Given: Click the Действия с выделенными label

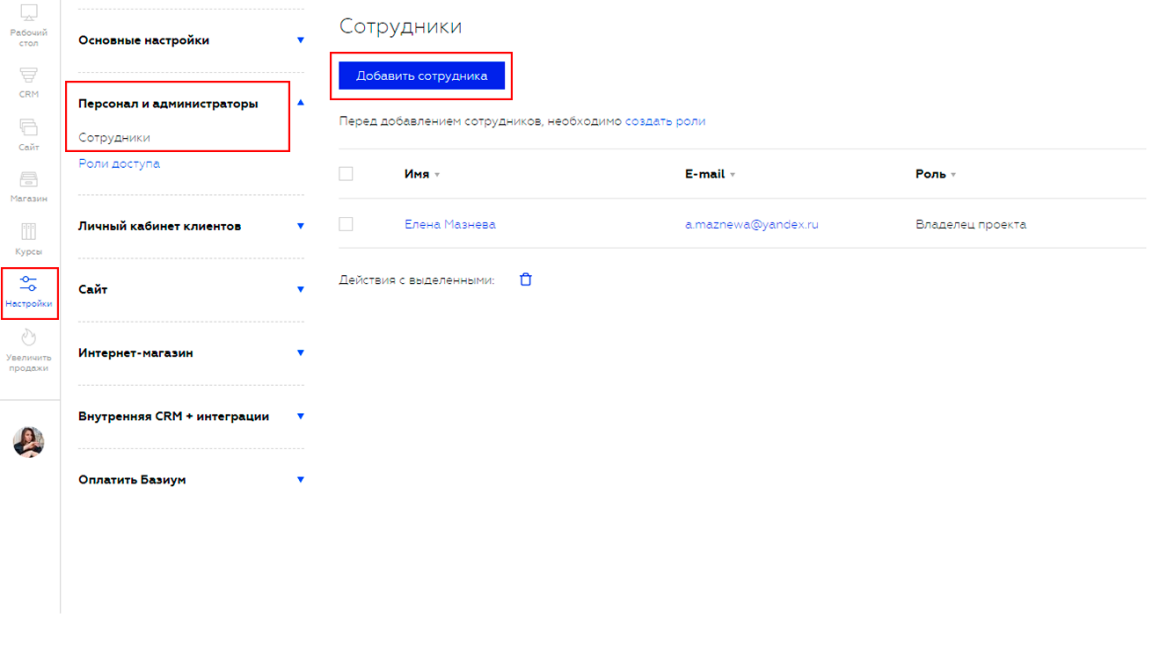Looking at the screenshot, I should pos(417,280).
